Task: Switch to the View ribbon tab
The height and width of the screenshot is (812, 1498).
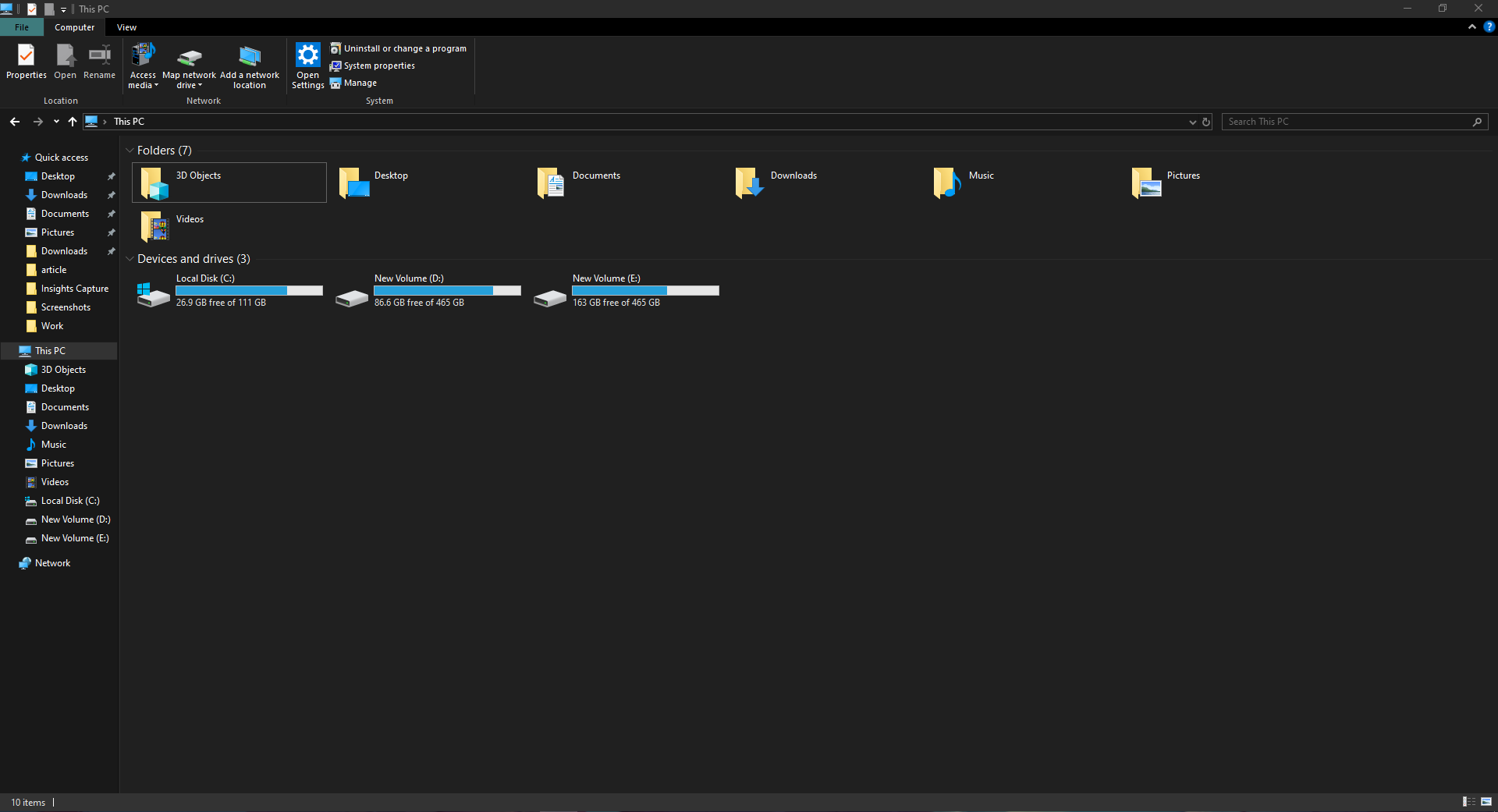Action: 126,27
